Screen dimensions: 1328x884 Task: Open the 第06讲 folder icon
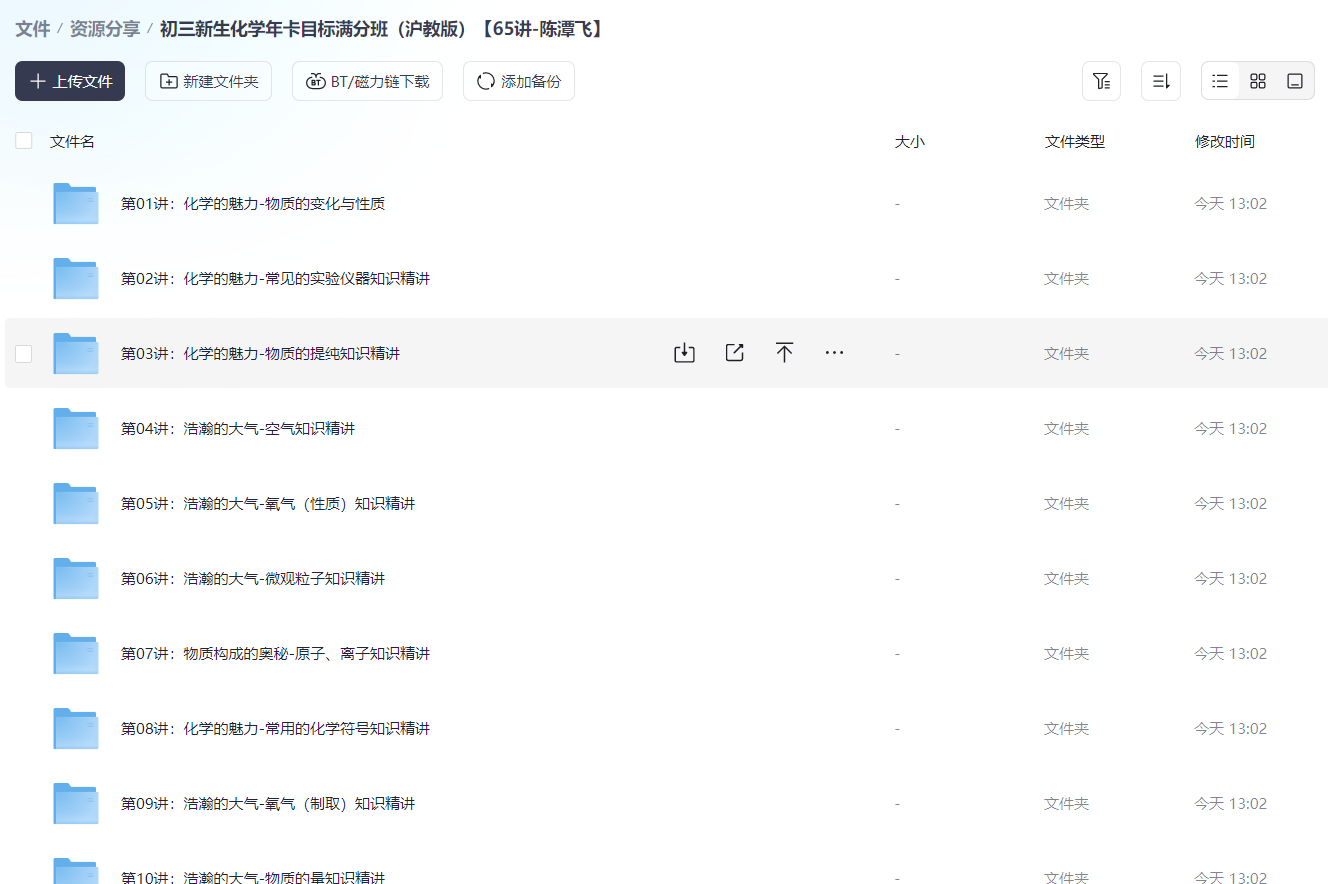(x=75, y=578)
